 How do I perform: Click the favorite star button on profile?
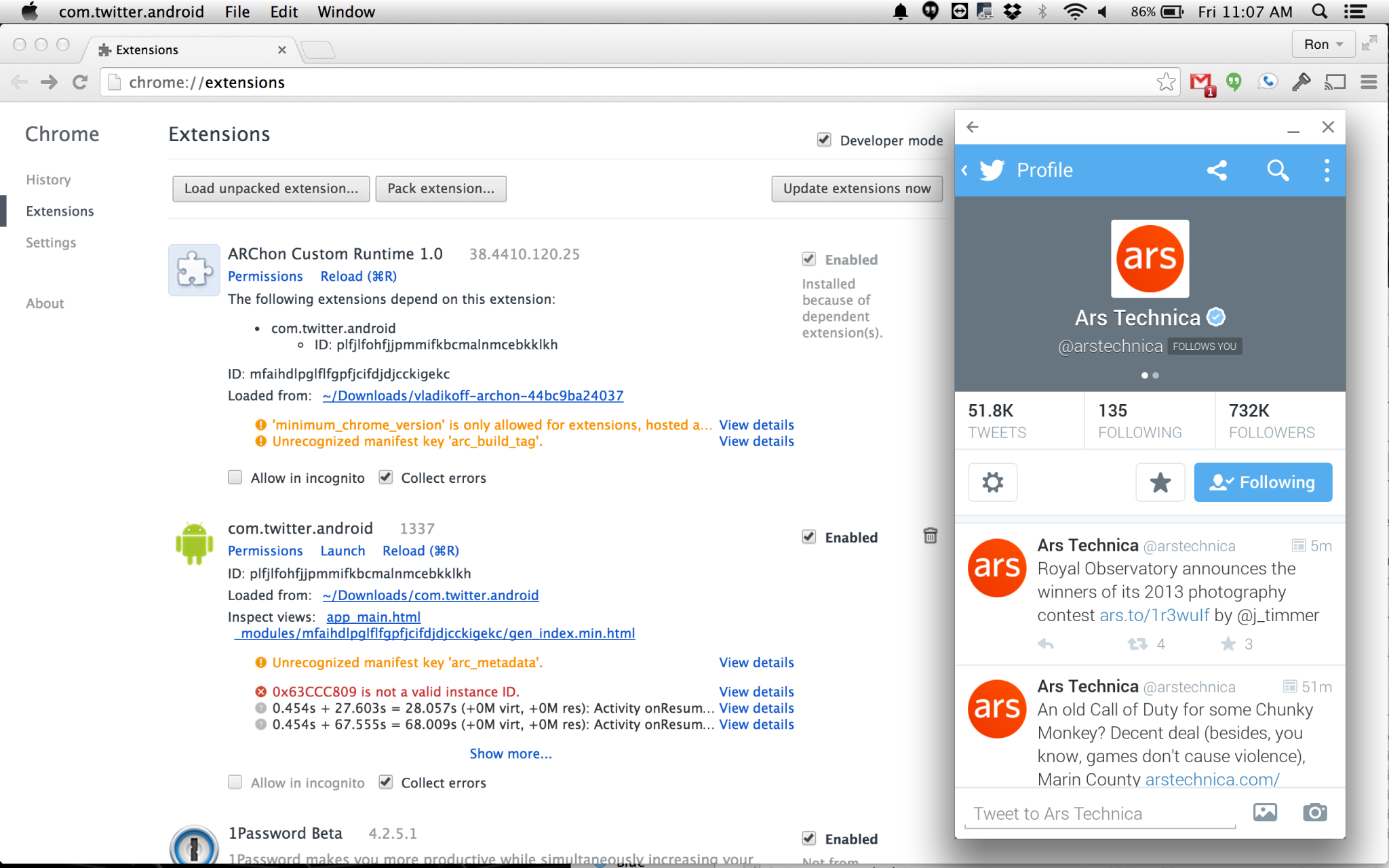(1160, 482)
